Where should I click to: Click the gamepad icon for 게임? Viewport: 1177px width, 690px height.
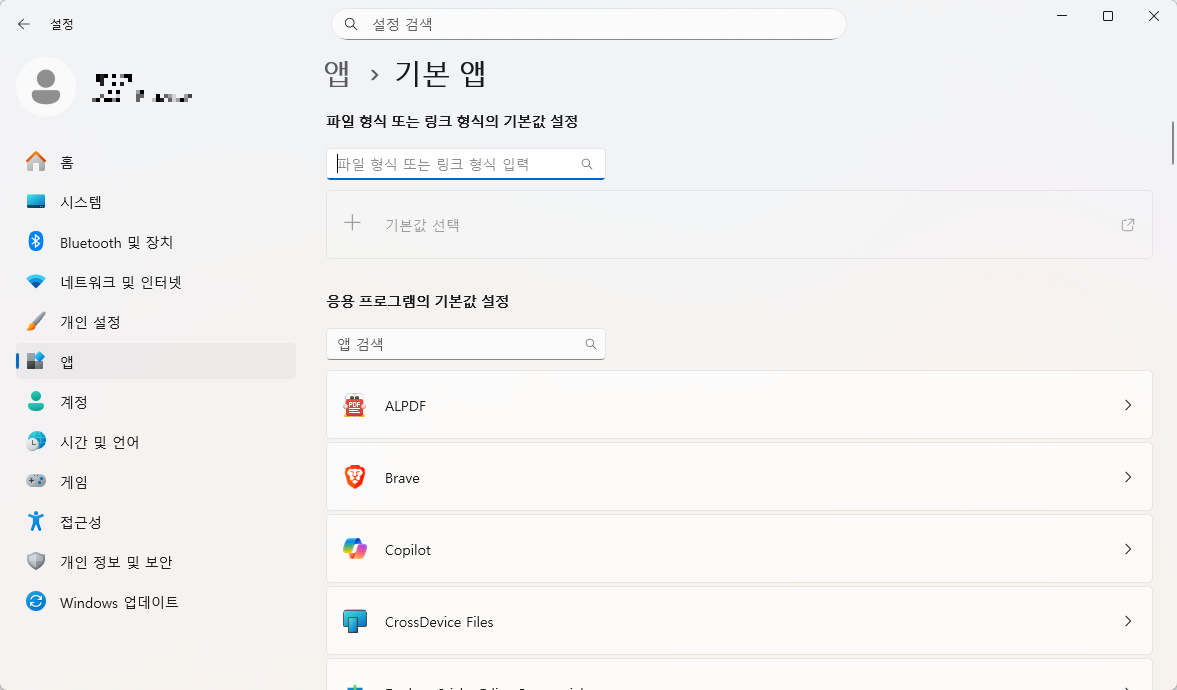pos(36,481)
